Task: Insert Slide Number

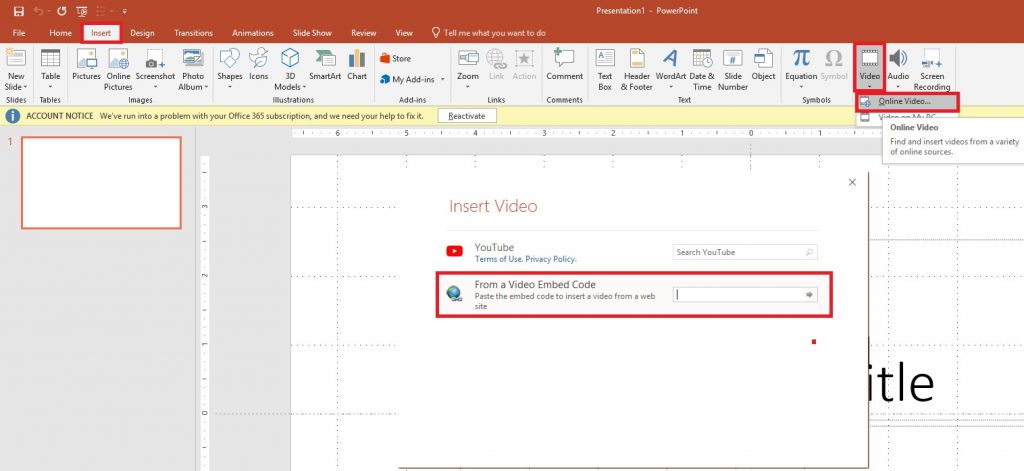Action: pos(733,69)
